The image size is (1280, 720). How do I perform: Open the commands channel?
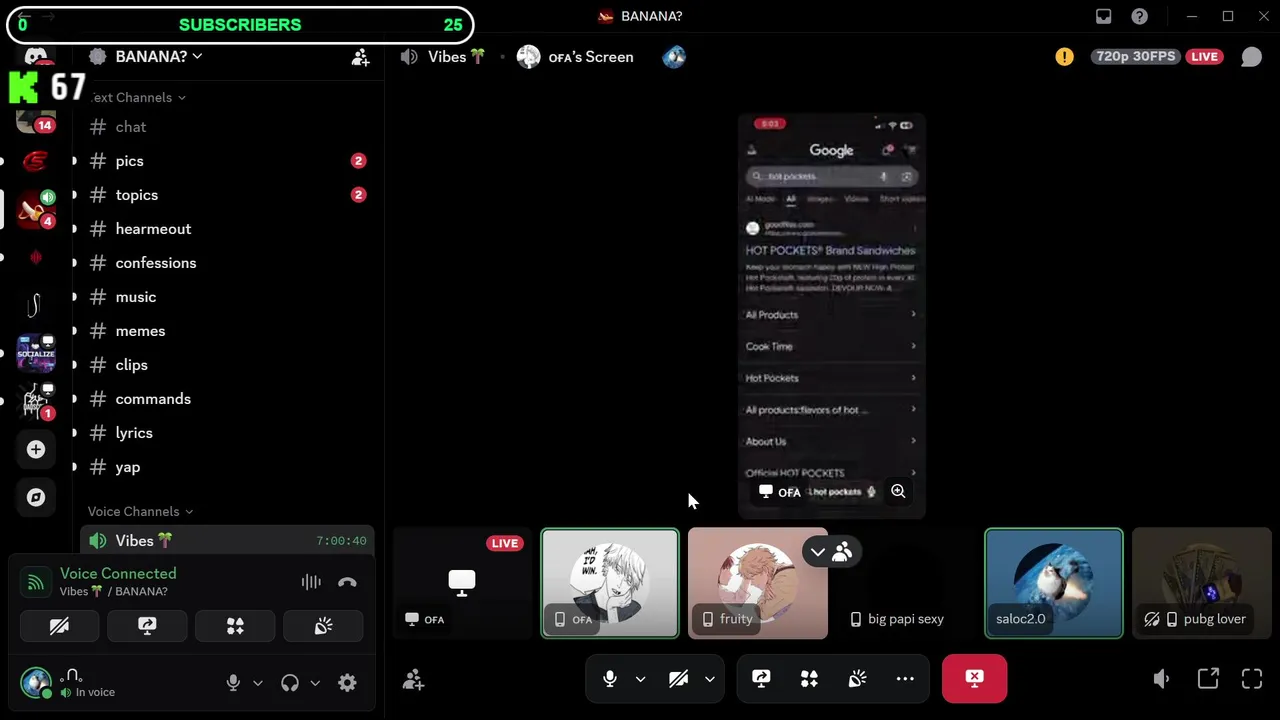[x=227, y=399]
